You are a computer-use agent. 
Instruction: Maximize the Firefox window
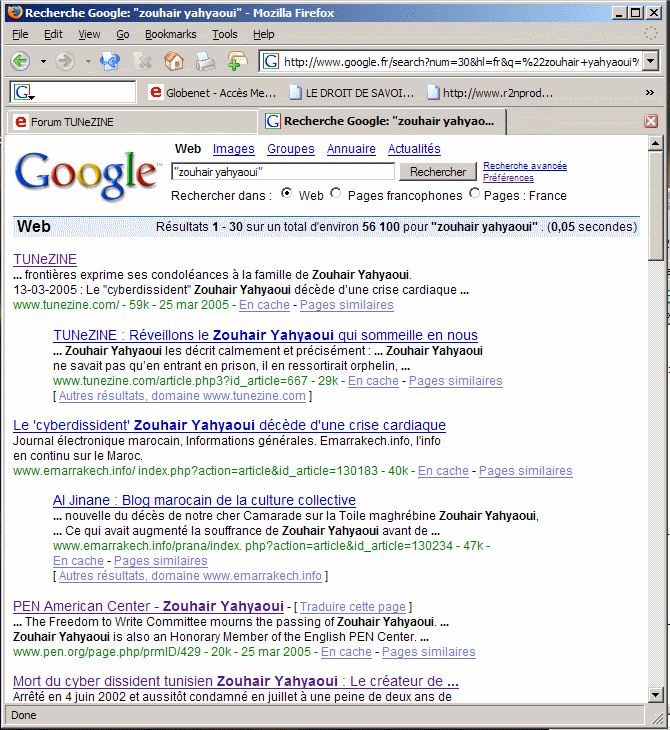point(636,13)
